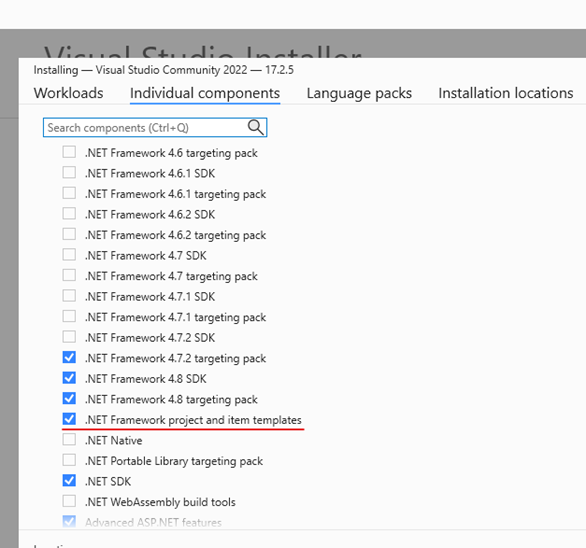Image resolution: width=586 pixels, height=548 pixels.
Task: Go to Installation locations tab
Action: [506, 93]
